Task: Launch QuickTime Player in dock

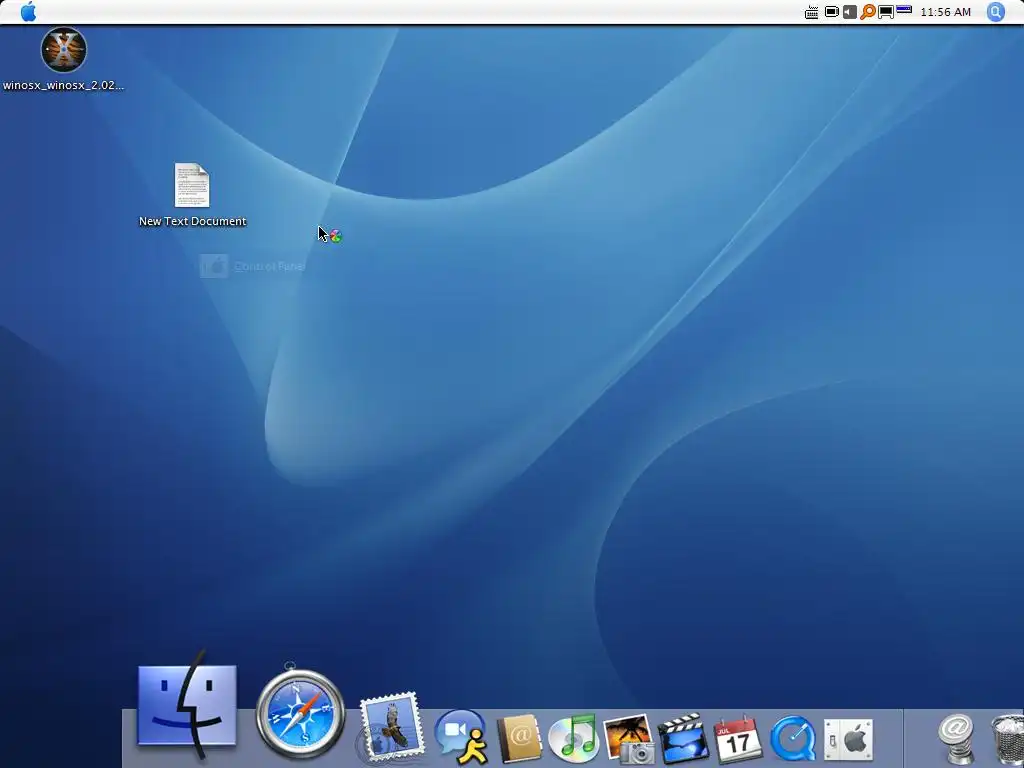Action: tap(793, 739)
